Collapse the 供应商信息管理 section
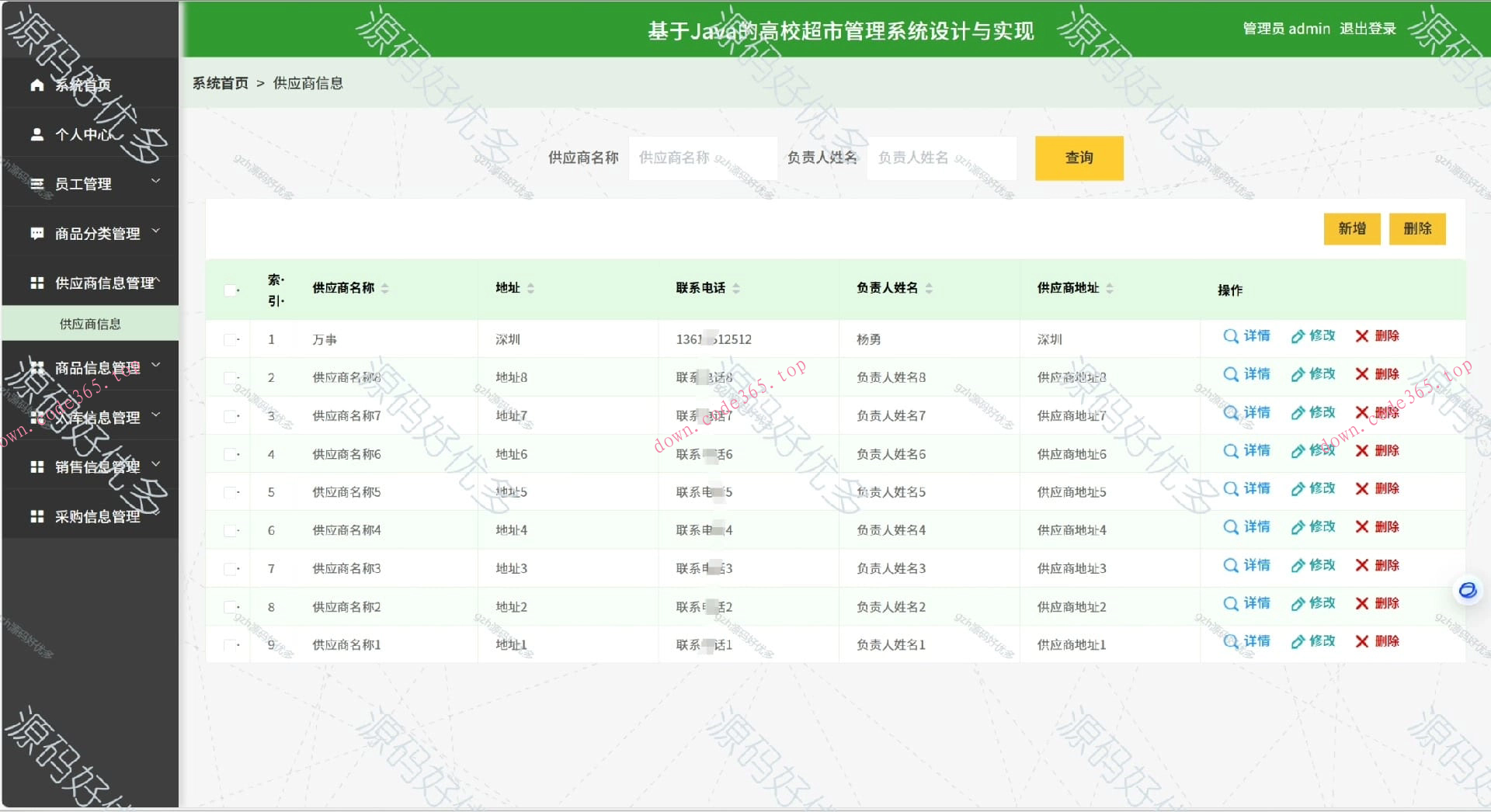The width and height of the screenshot is (1491, 812). [x=158, y=283]
